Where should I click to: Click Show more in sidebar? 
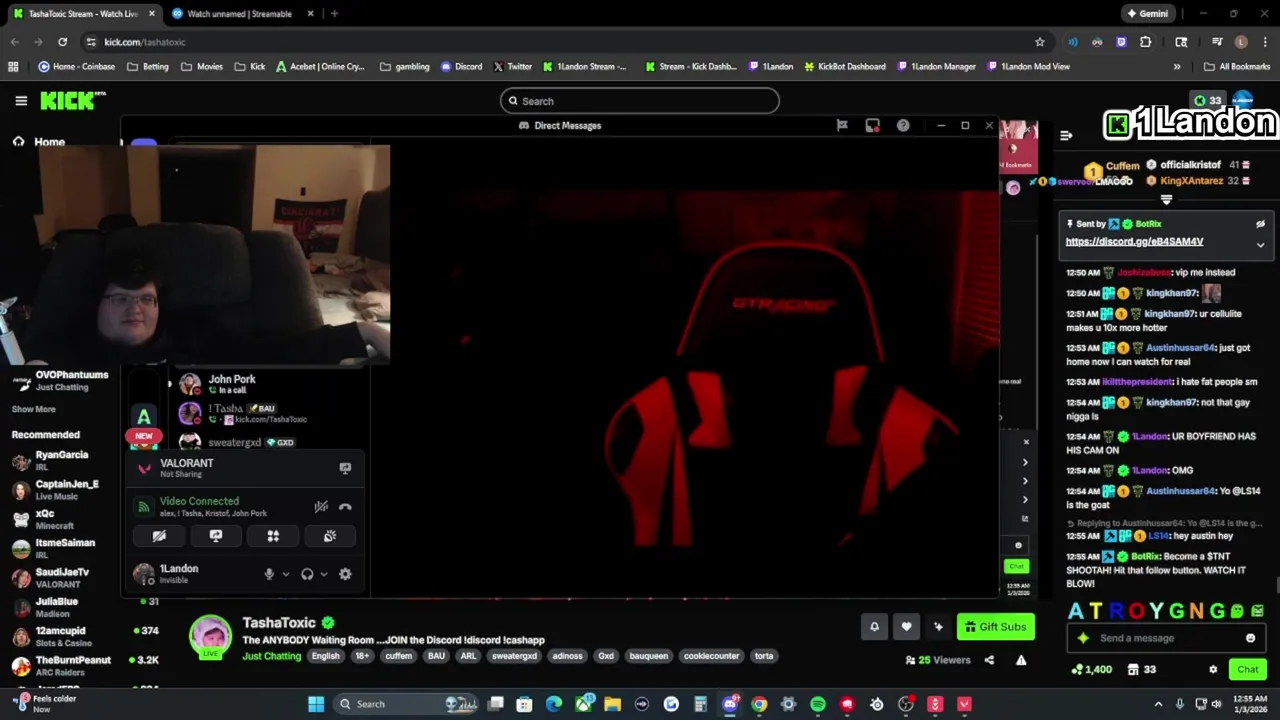pos(33,409)
